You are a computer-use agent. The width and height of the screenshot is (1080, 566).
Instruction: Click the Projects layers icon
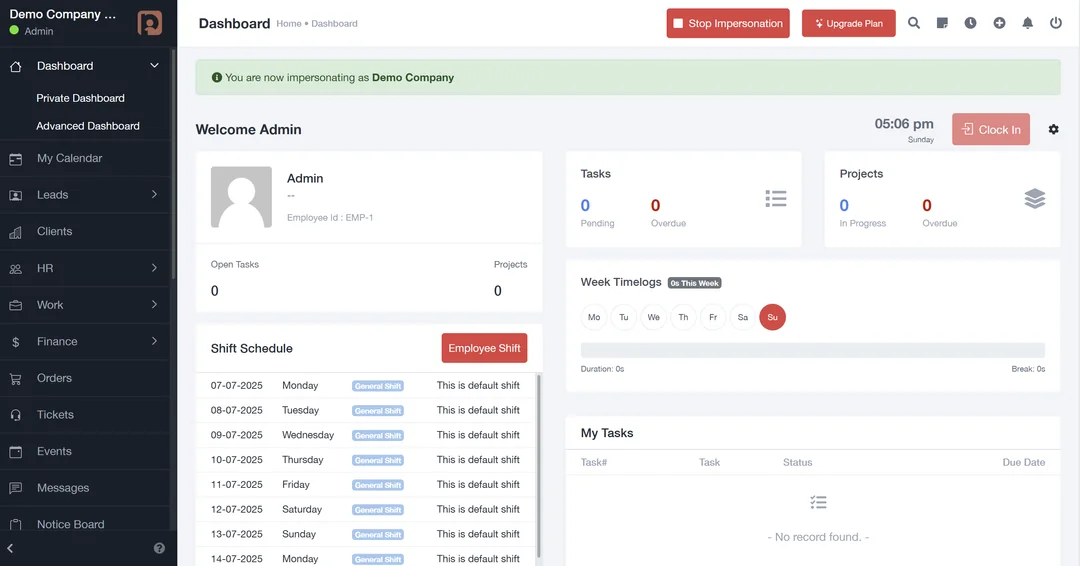(x=1035, y=198)
